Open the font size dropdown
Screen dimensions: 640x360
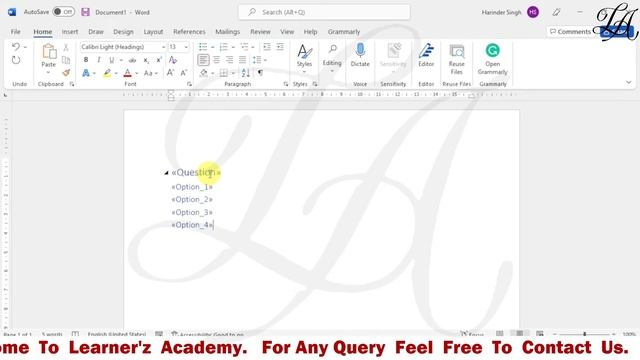tap(186, 47)
